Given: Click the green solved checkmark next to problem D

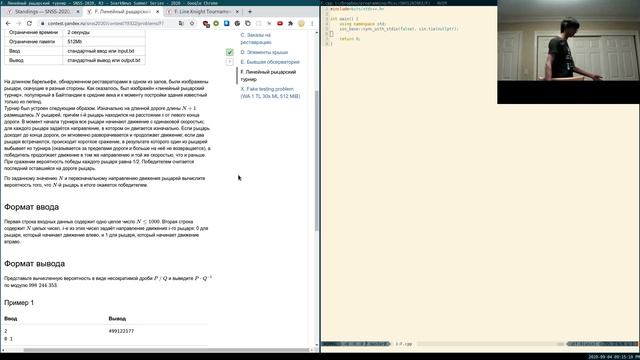Looking at the screenshot, I should (229, 52).
